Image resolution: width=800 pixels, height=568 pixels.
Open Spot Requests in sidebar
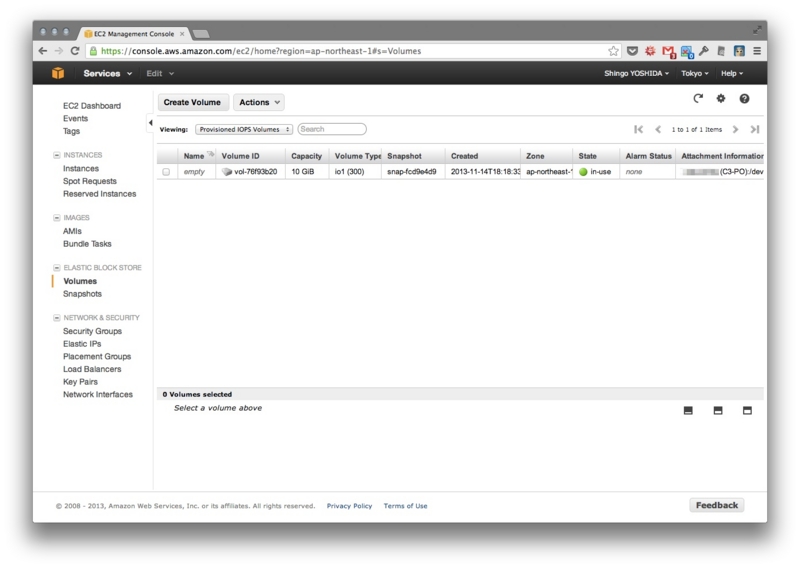[x=90, y=181]
